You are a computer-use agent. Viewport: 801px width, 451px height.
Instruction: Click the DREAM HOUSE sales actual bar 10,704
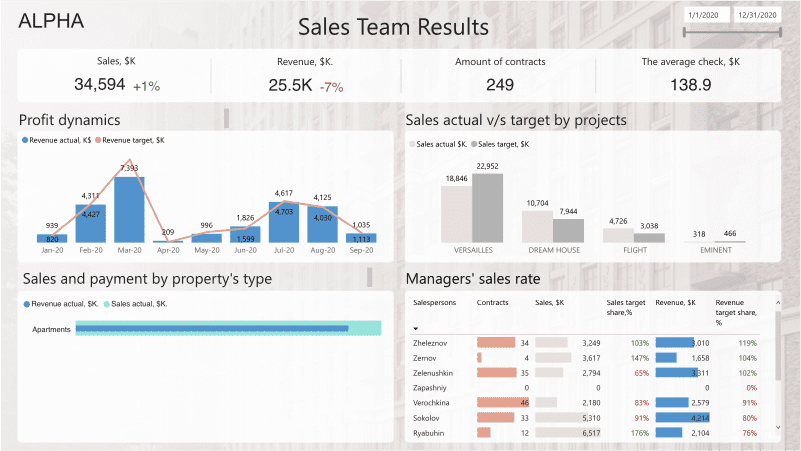coord(537,226)
